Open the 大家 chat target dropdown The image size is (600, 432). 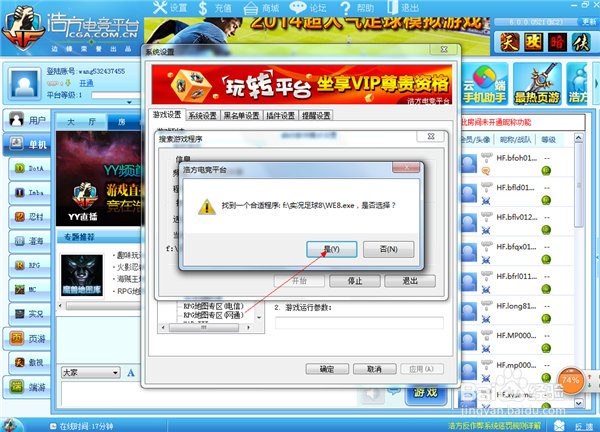91,373
